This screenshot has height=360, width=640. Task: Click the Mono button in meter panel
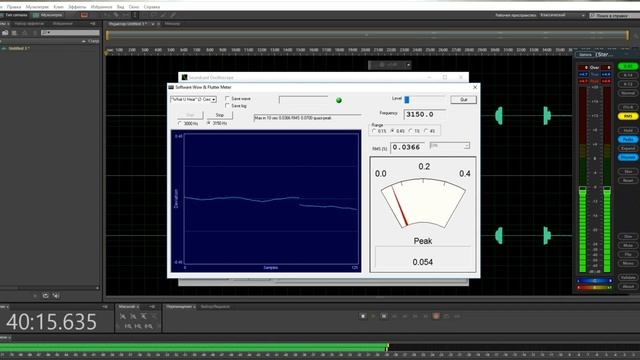point(628,263)
